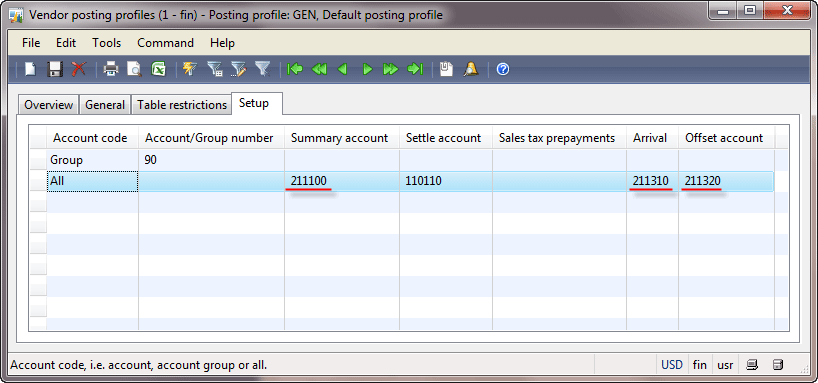This screenshot has width=818, height=383.
Task: Create a new record with the New icon
Action: coord(30,69)
